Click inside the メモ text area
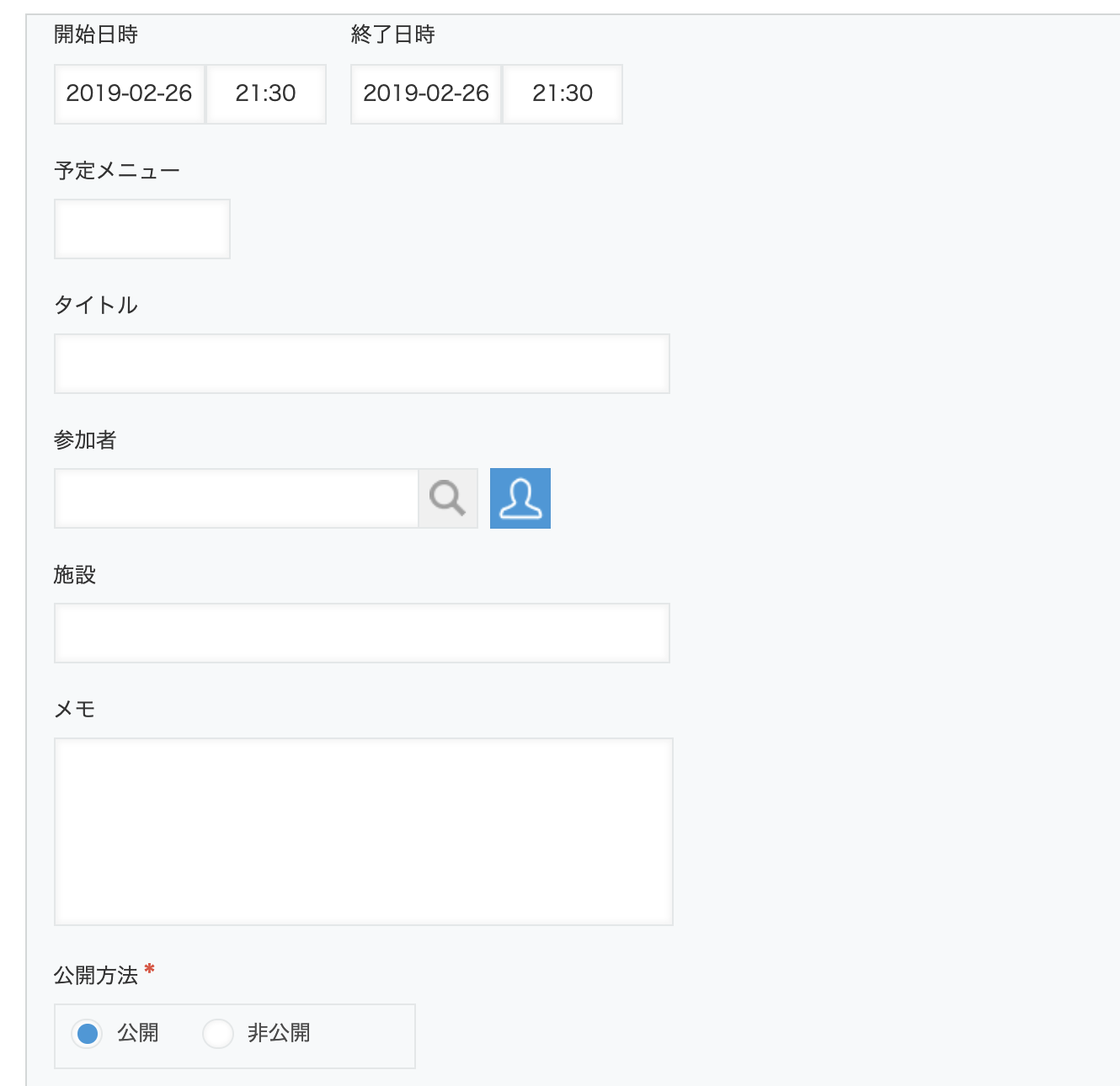This screenshot has width=1120, height=1086. [x=362, y=833]
